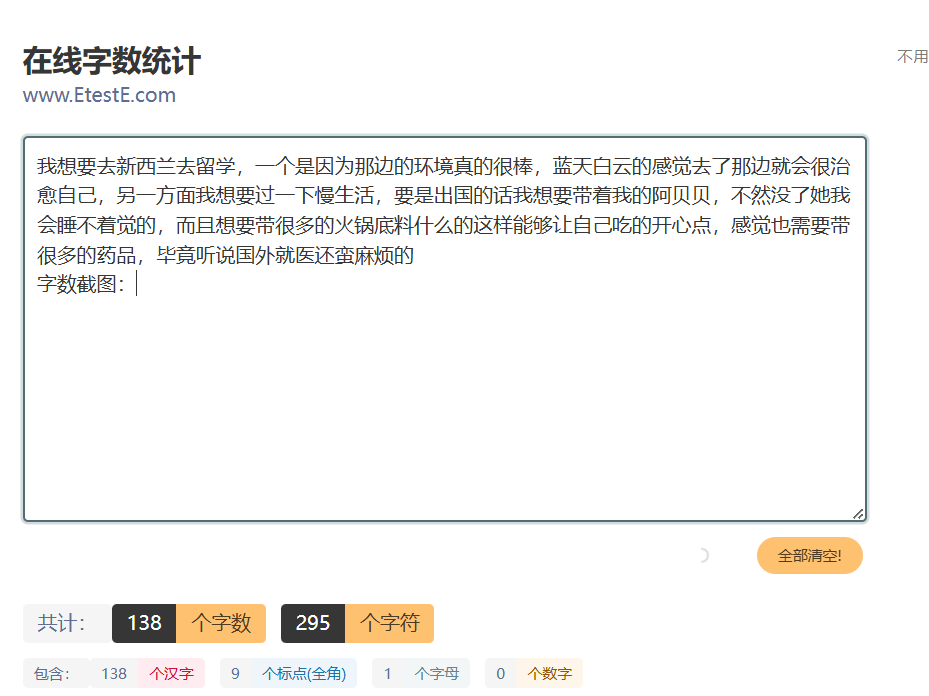Click the 个数字 digit count tag
Image resolution: width=929 pixels, height=696 pixels.
coord(550,673)
